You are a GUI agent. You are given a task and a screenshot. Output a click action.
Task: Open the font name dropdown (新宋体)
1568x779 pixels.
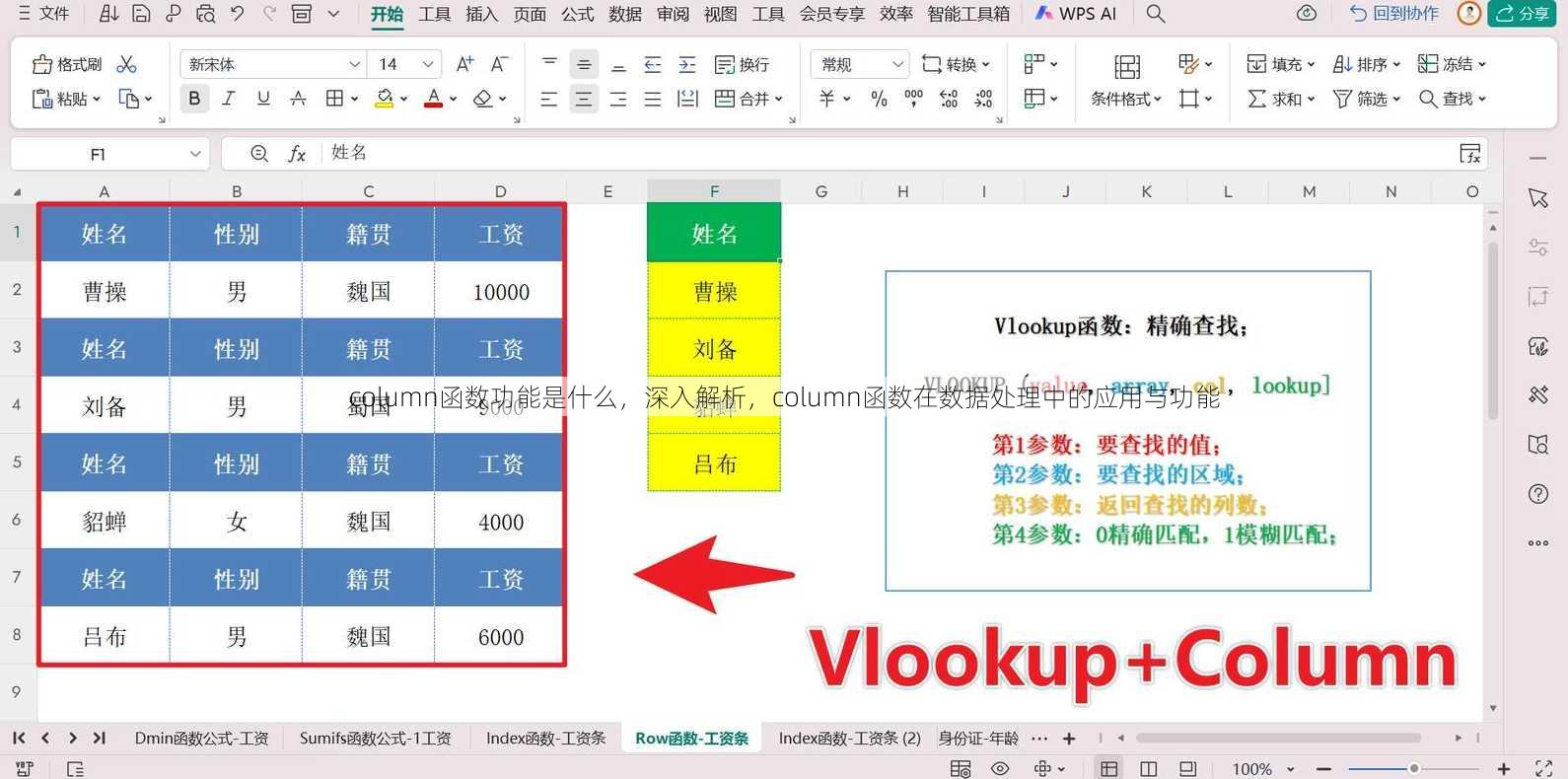coord(354,64)
